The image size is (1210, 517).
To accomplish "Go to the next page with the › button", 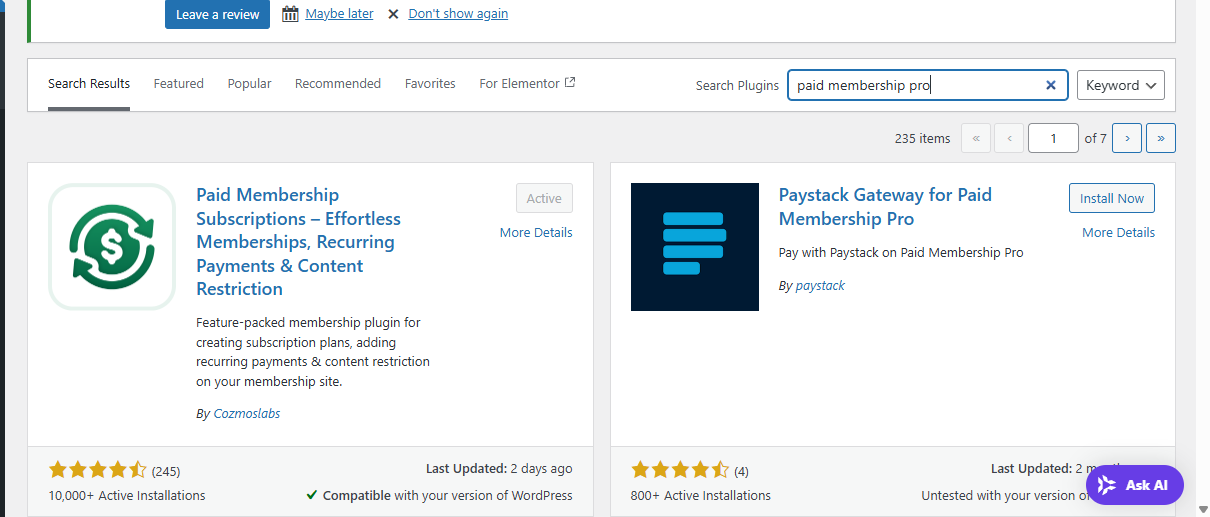I will click(1127, 138).
